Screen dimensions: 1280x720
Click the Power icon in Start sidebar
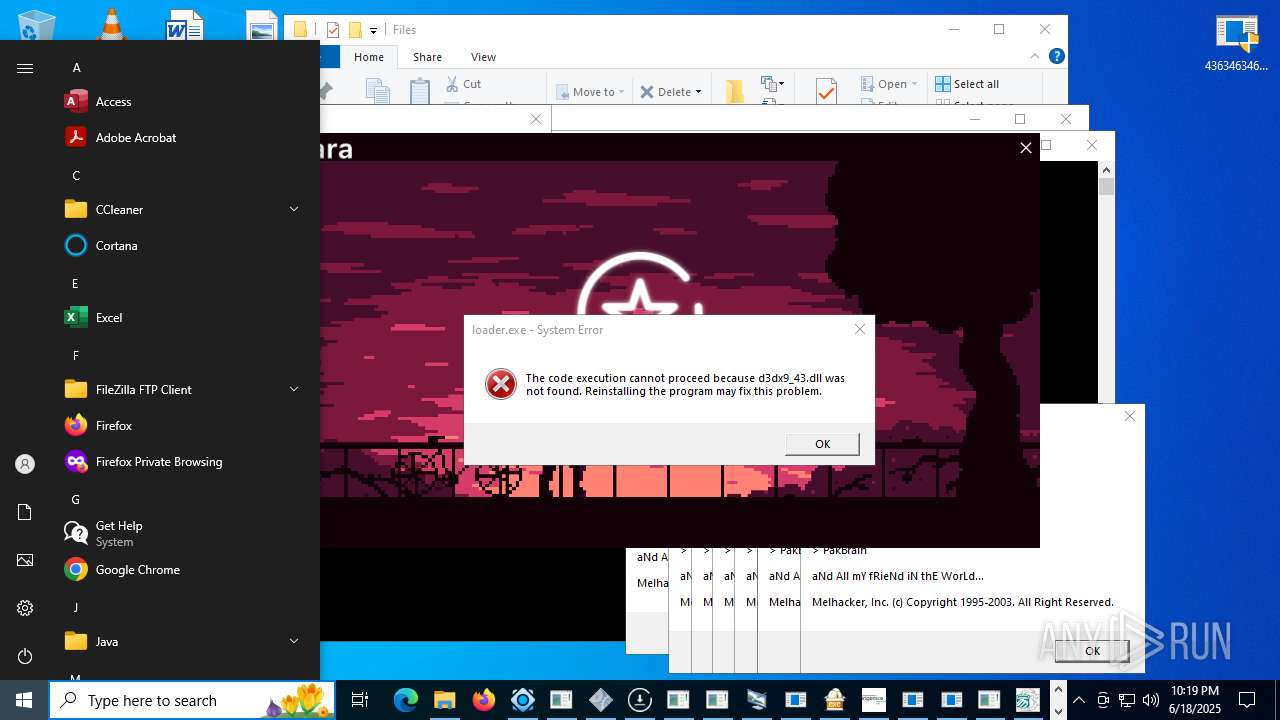(25, 656)
